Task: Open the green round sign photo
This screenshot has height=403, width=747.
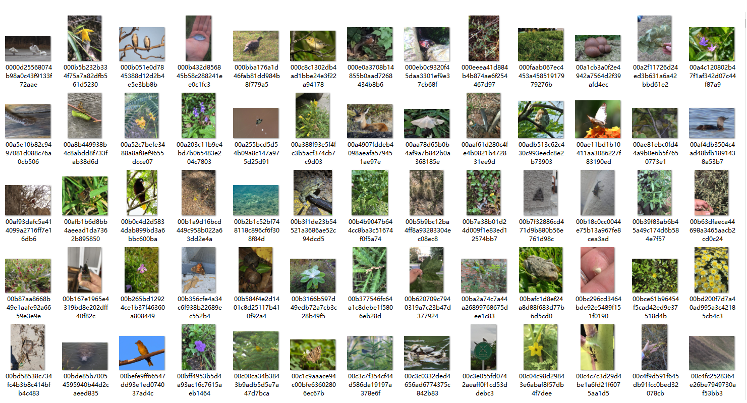Action: point(484,347)
